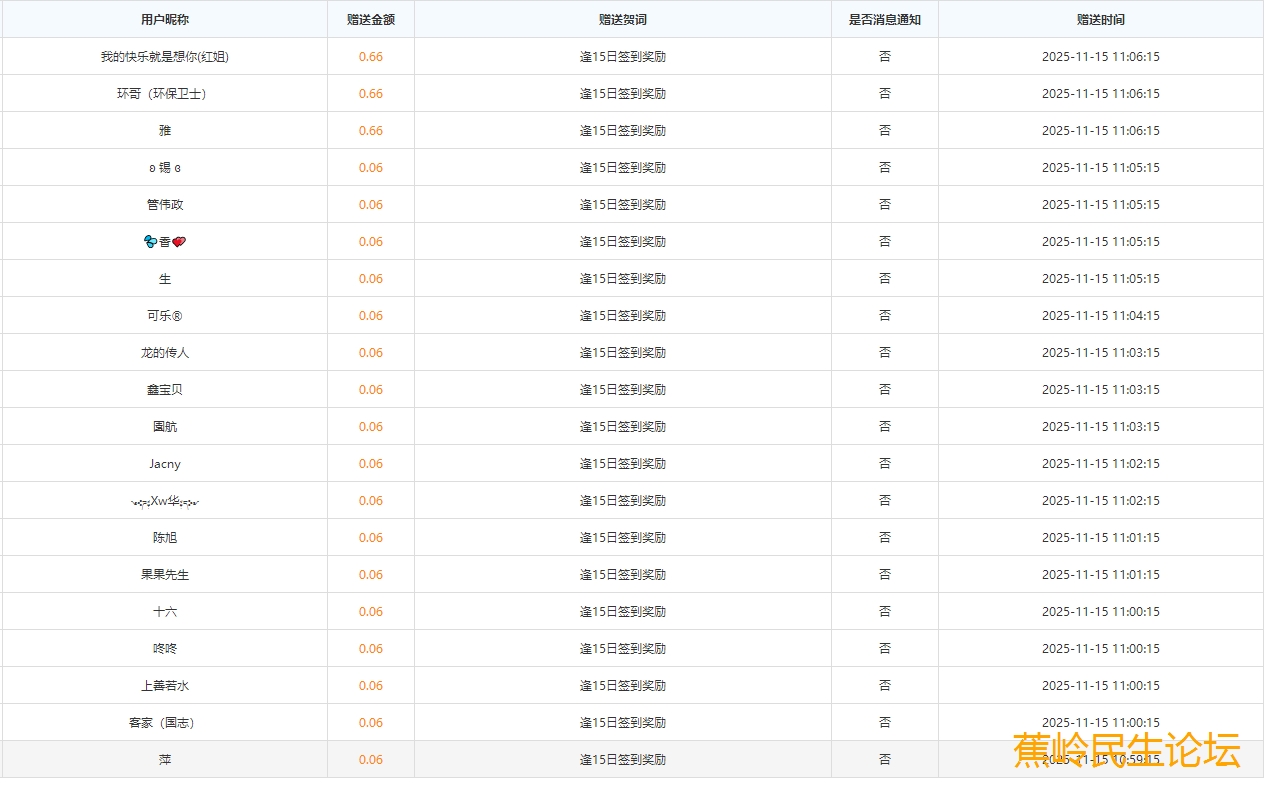Select the username Jacny
This screenshot has height=786, width=1267.
[x=164, y=464]
